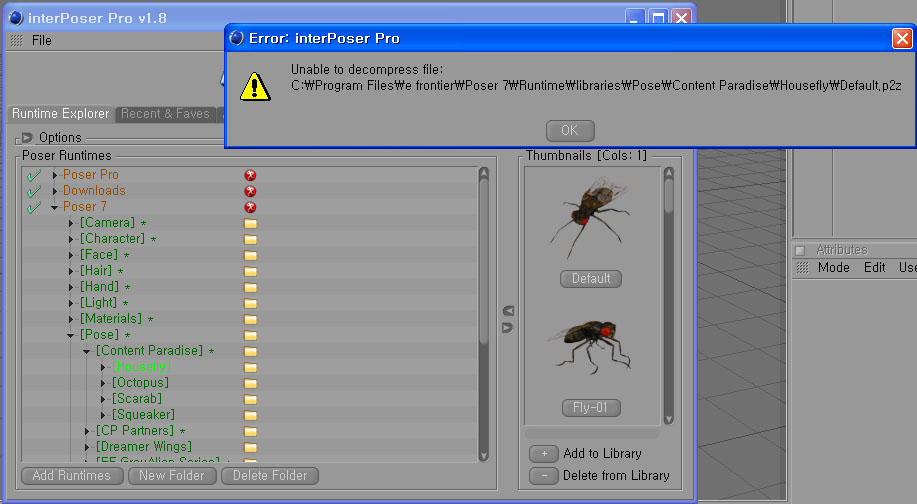Screen dimensions: 917x504
Task: Click the folder icon in the [Materials] row
Action: click(x=250, y=319)
